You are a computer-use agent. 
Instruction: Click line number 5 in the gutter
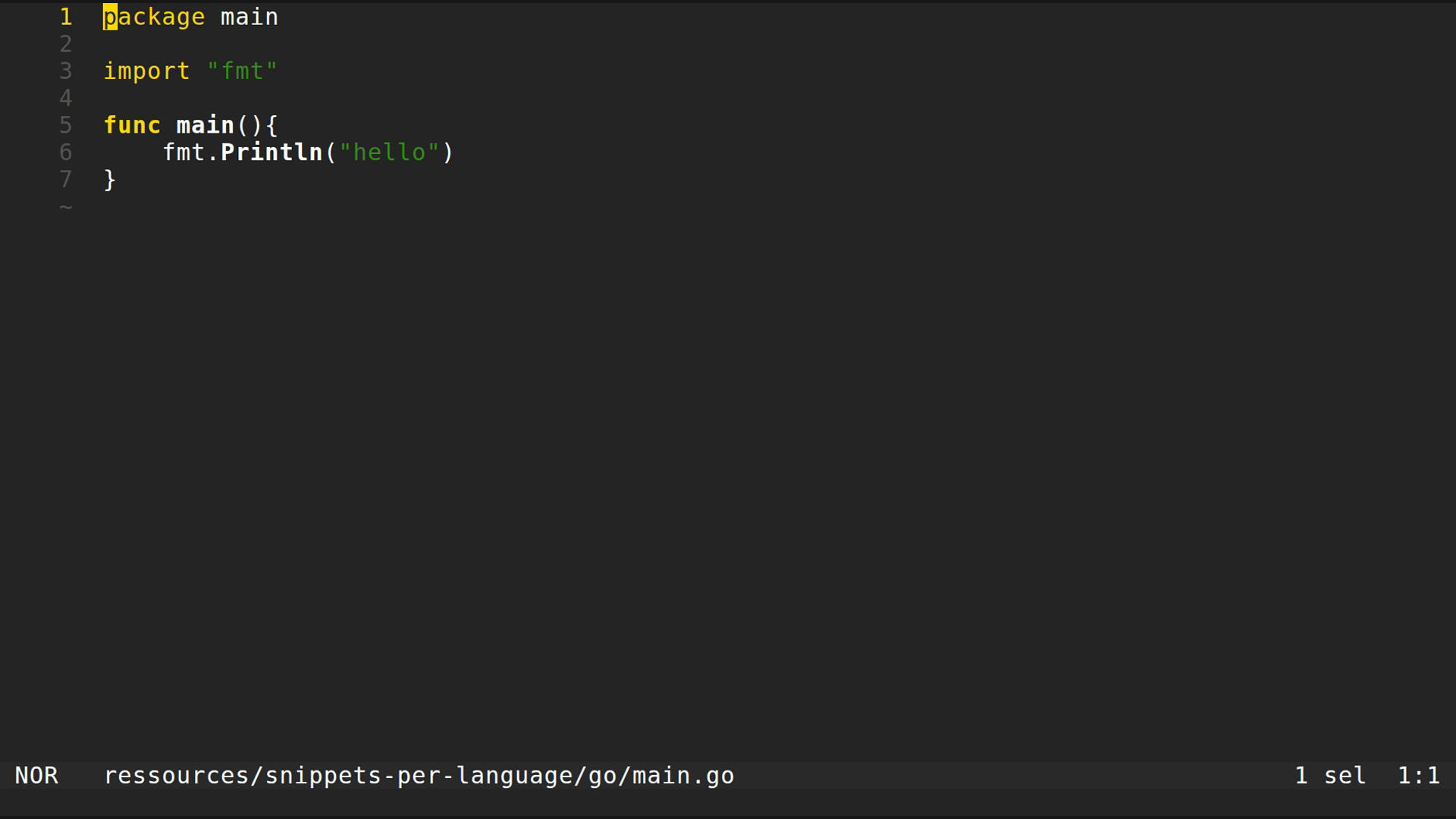(66, 125)
